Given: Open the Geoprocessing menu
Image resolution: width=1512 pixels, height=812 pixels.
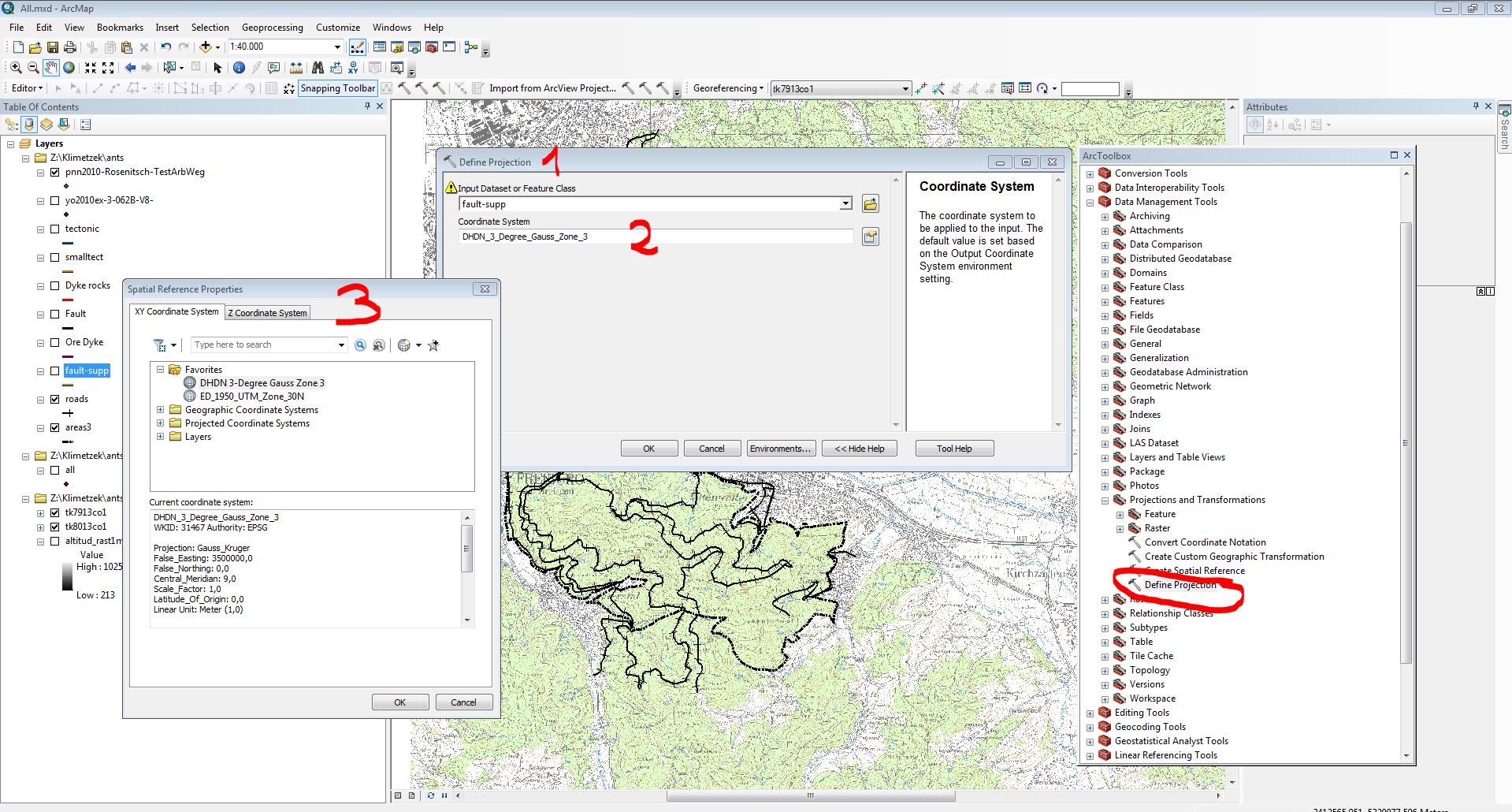Looking at the screenshot, I should (272, 27).
